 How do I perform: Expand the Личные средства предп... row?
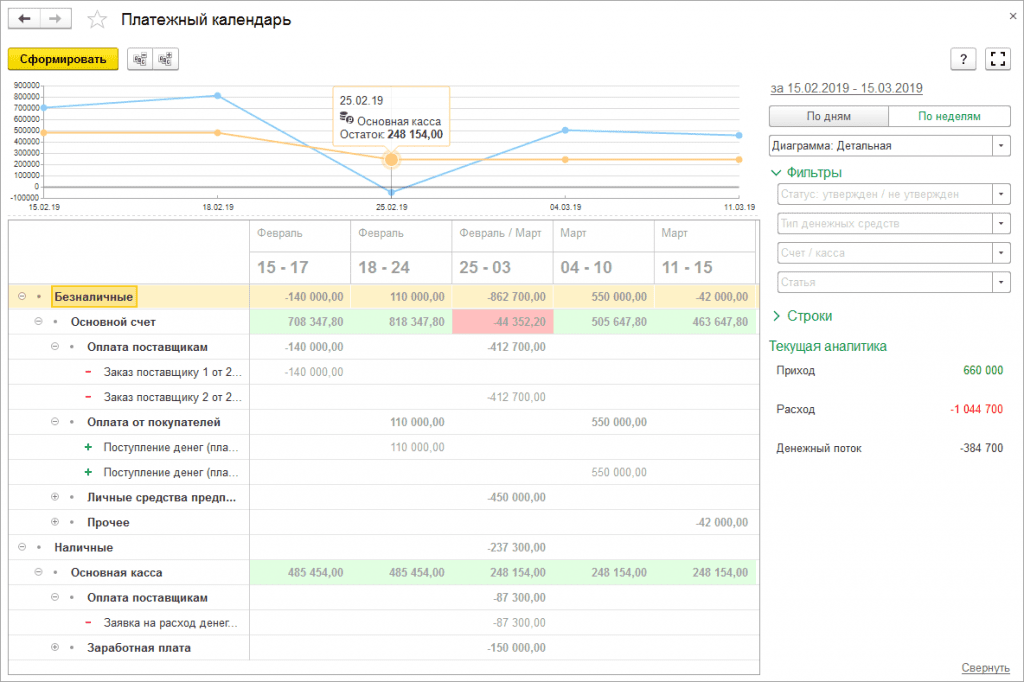pos(55,497)
